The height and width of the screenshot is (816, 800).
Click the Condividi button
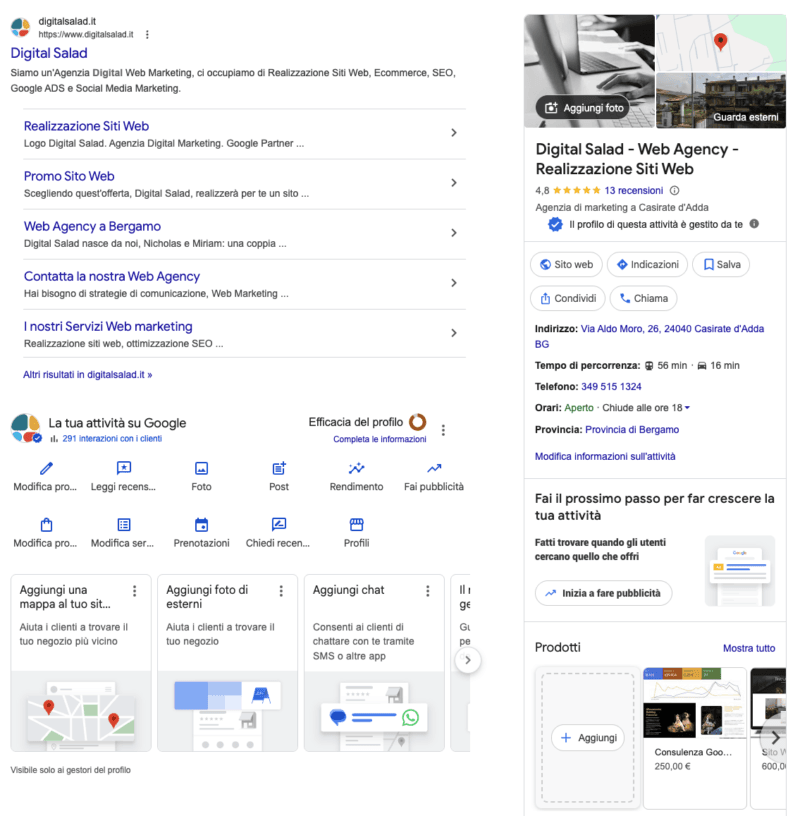(x=567, y=298)
